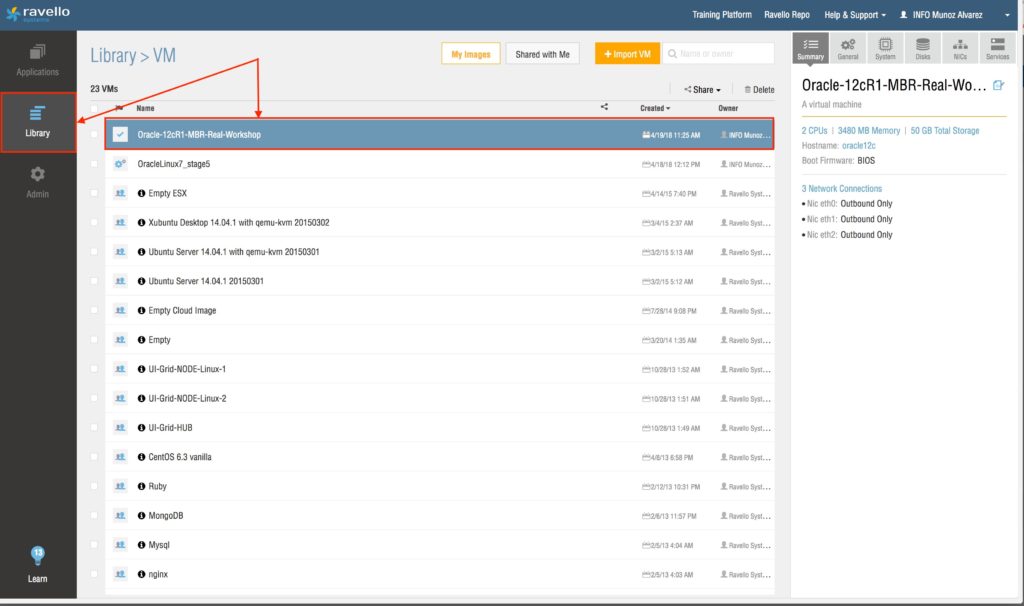Screen dimensions: 1024x606
Task: Open the Admin gear icon
Action: click(x=38, y=181)
